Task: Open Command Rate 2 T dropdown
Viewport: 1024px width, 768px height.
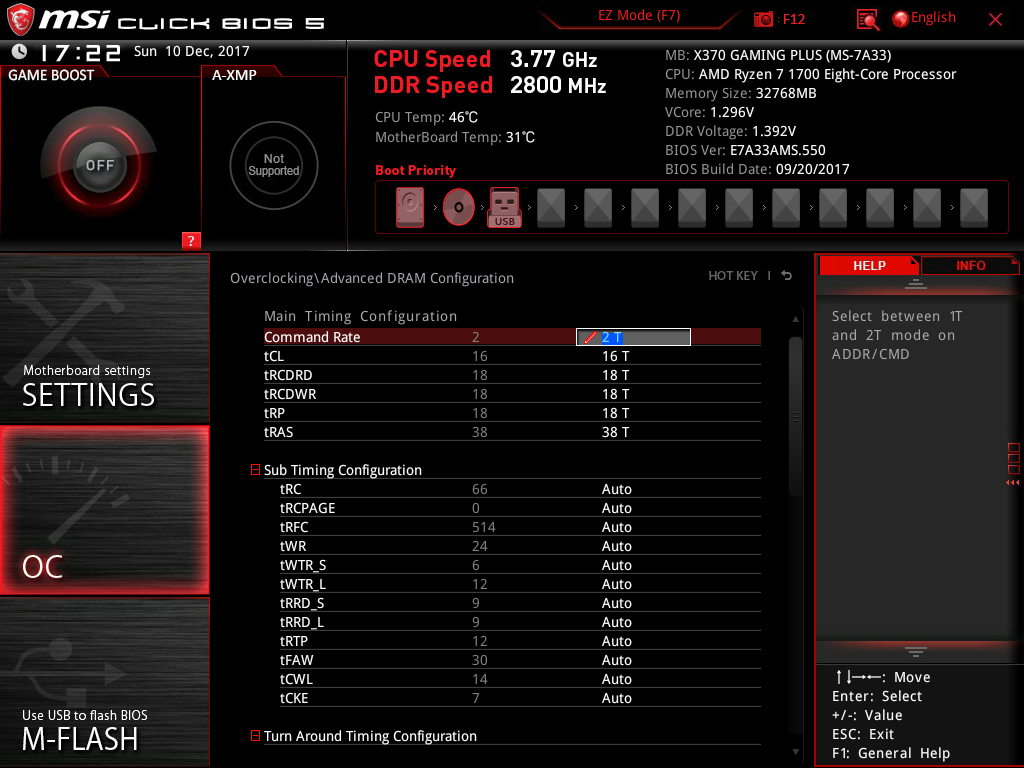Action: tap(633, 337)
